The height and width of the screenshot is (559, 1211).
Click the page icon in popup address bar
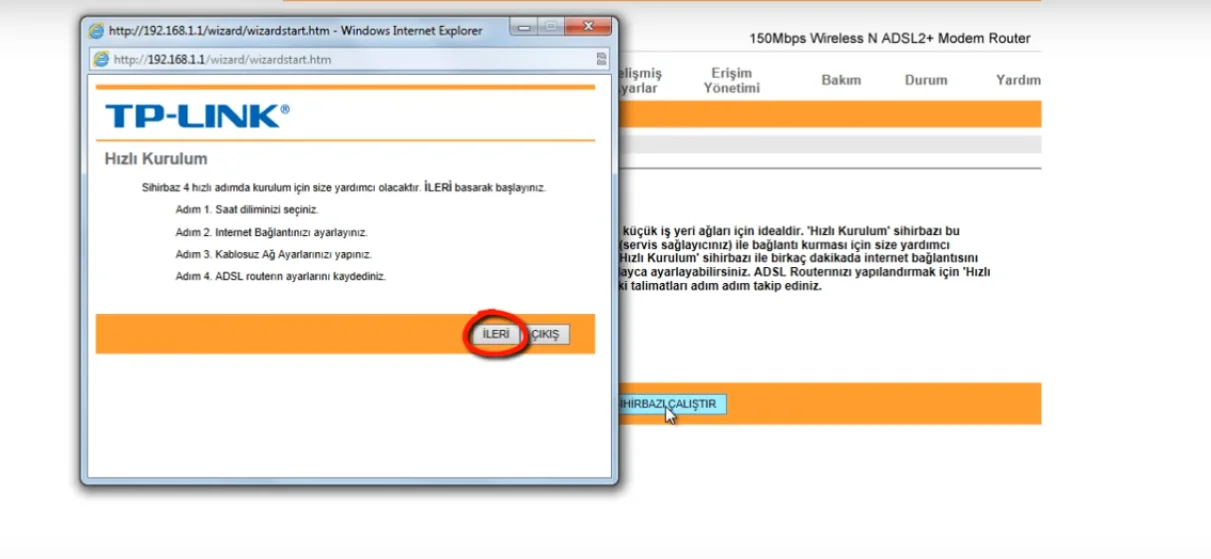(x=101, y=59)
